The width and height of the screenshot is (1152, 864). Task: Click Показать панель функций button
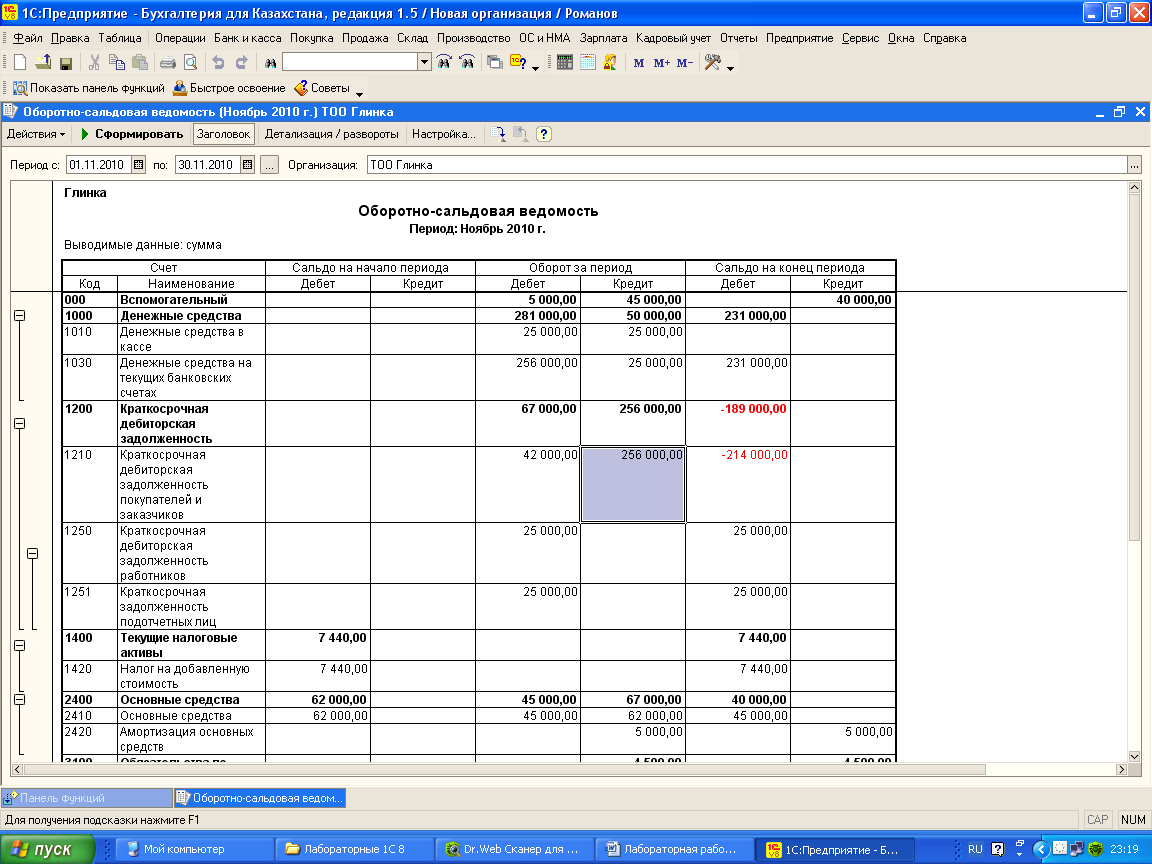[89, 88]
